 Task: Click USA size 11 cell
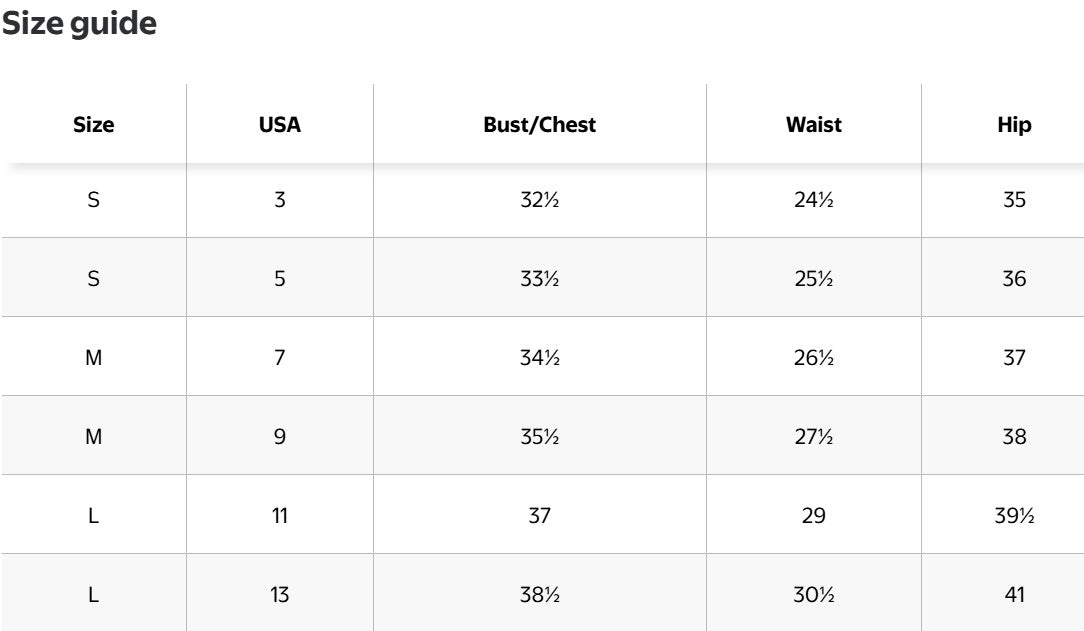point(280,516)
